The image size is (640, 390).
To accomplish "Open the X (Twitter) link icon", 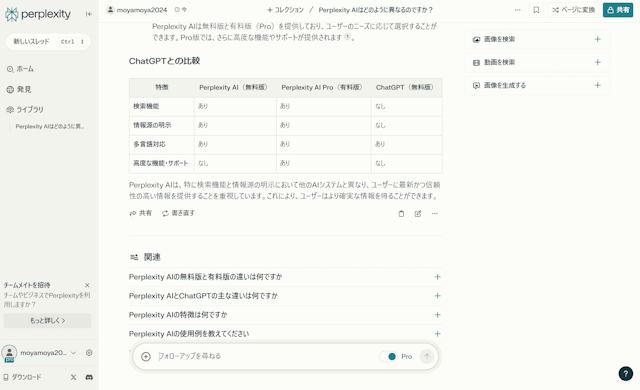I will (73, 377).
